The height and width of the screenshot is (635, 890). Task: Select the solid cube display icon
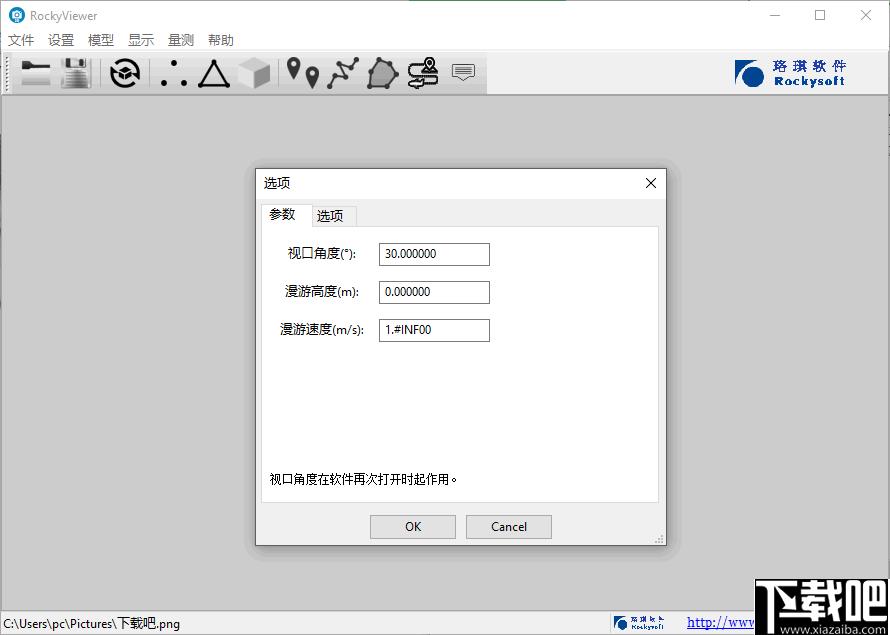[254, 74]
